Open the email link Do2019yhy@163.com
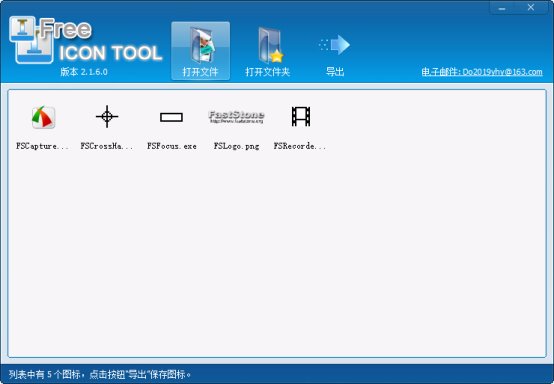554x384 pixels. (x=482, y=72)
